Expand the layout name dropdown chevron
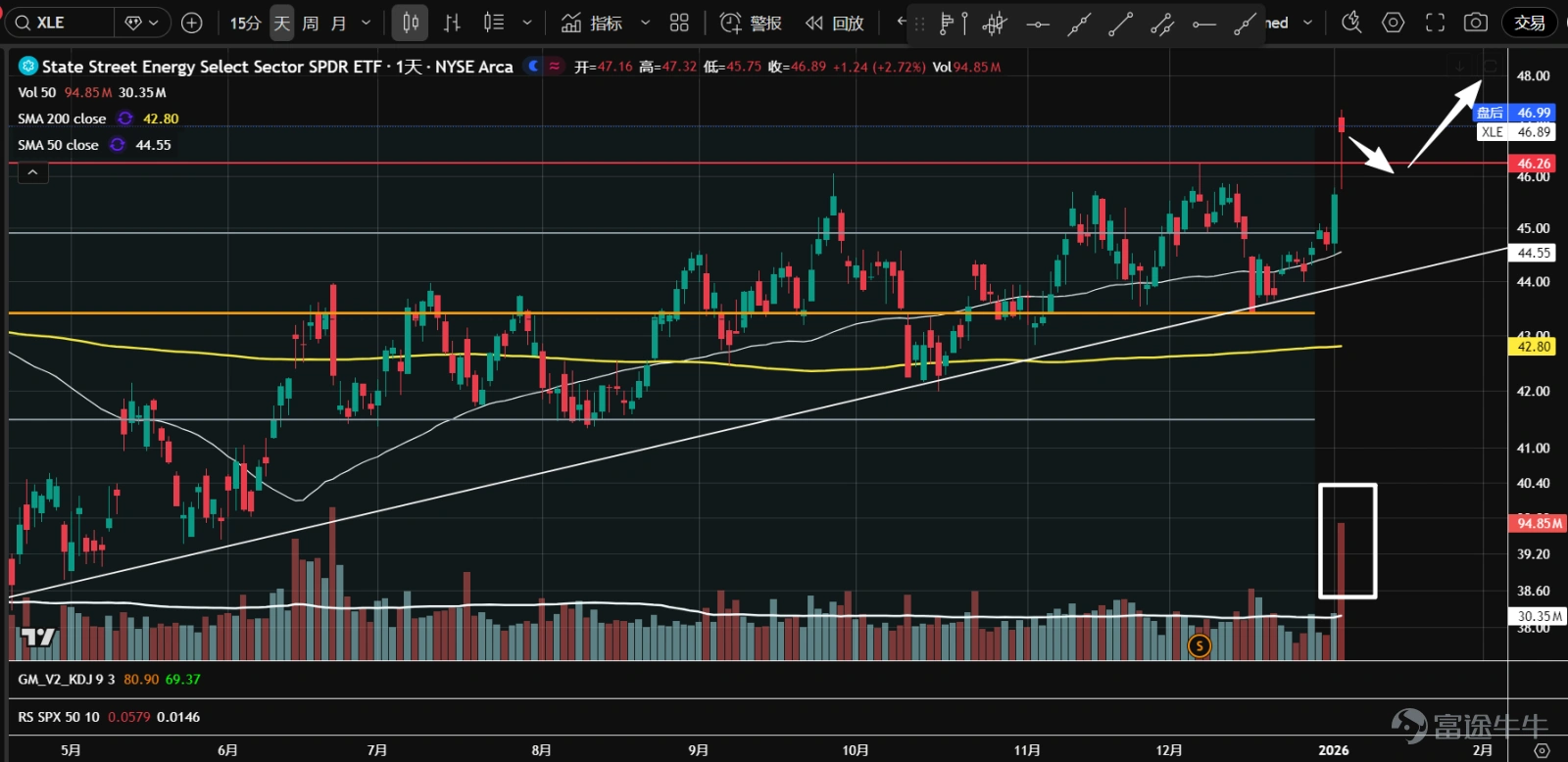The height and width of the screenshot is (762, 1568). [1307, 23]
